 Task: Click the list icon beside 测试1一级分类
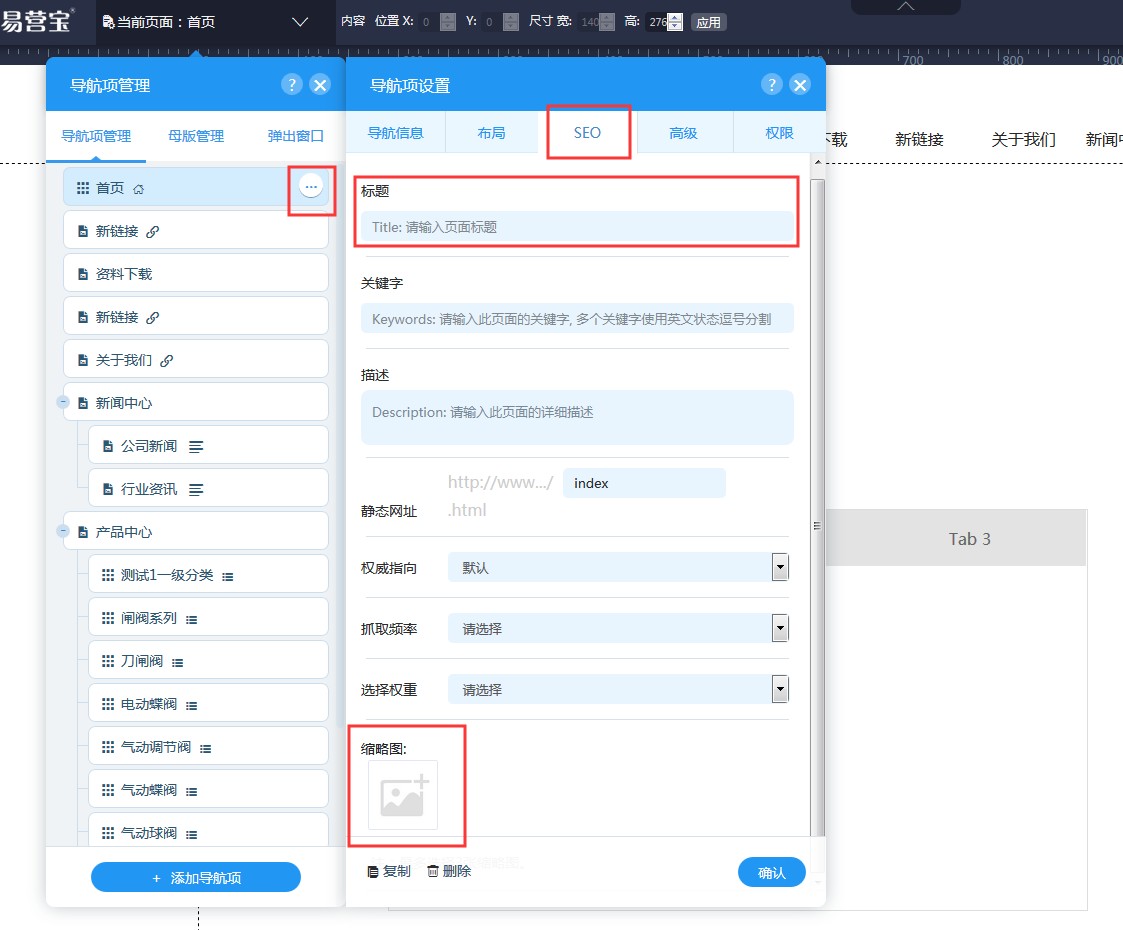point(228,576)
